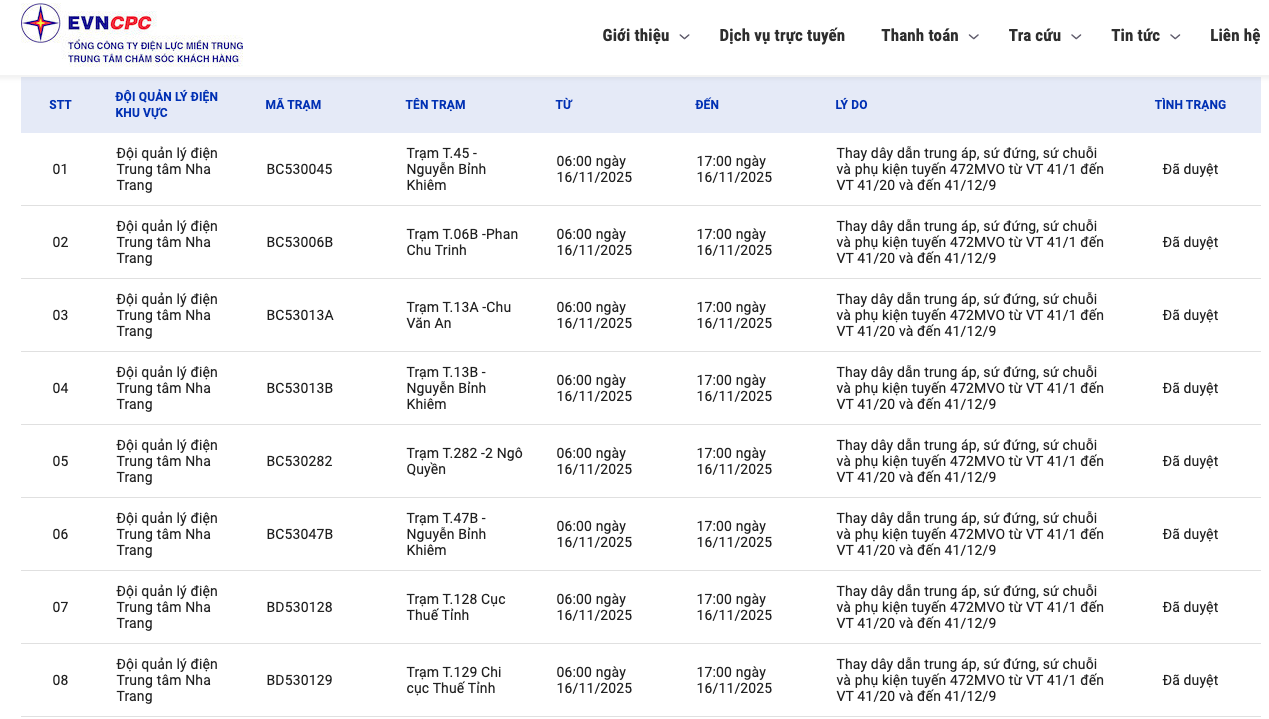Select station code BD530128

tap(299, 608)
